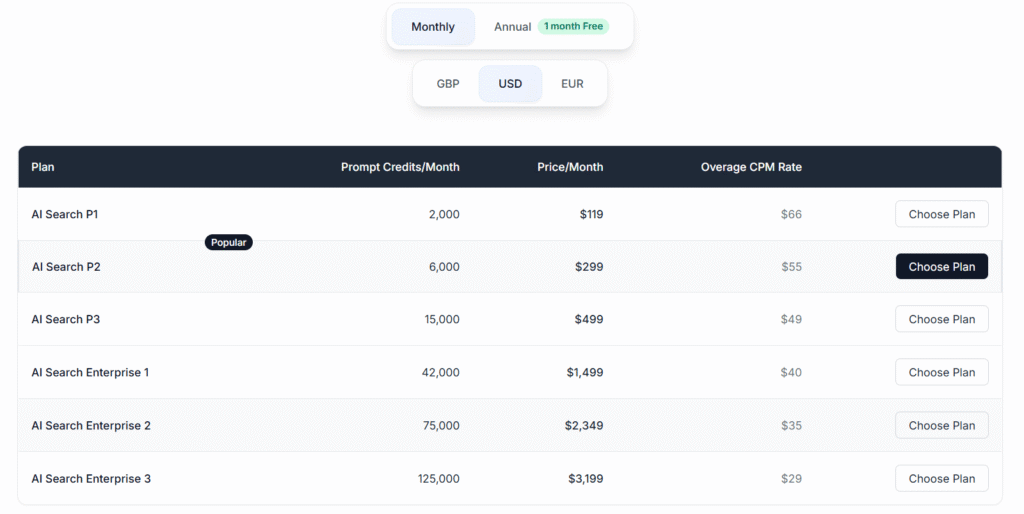The width and height of the screenshot is (1024, 514).
Task: Click the 42,000 credits value
Action: coord(441,372)
